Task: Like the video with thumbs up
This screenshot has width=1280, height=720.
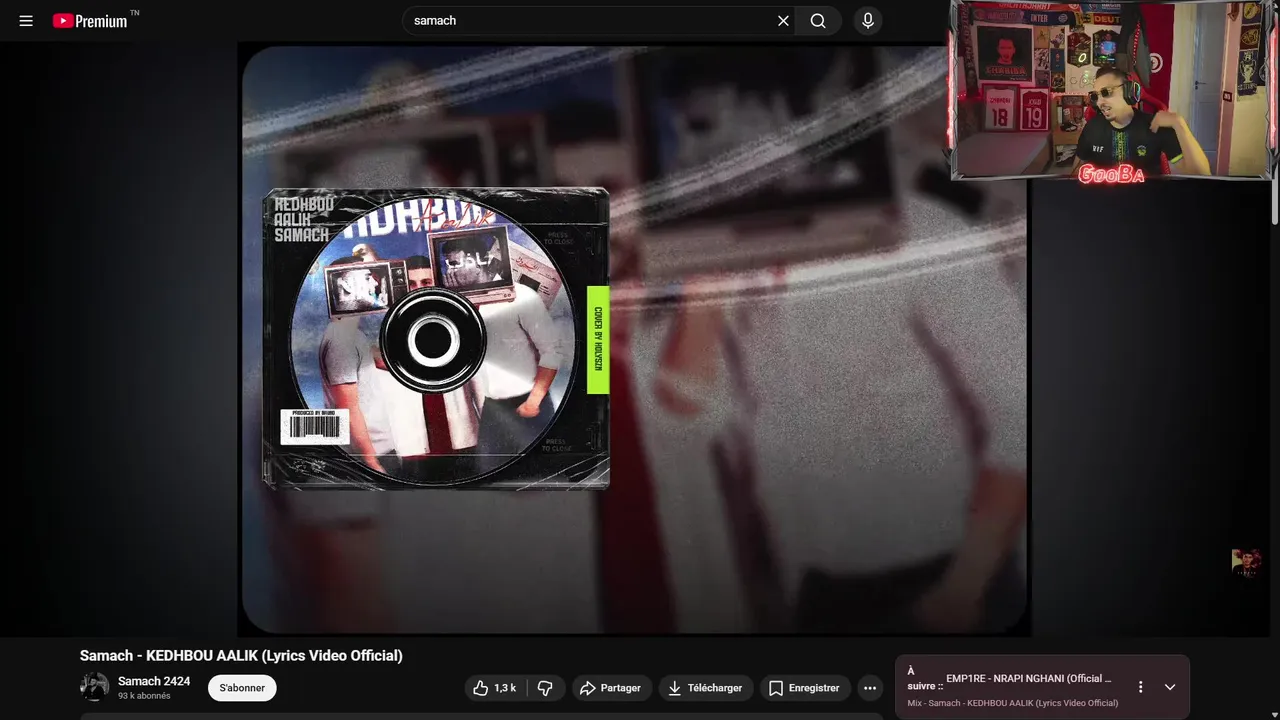Action: point(494,688)
